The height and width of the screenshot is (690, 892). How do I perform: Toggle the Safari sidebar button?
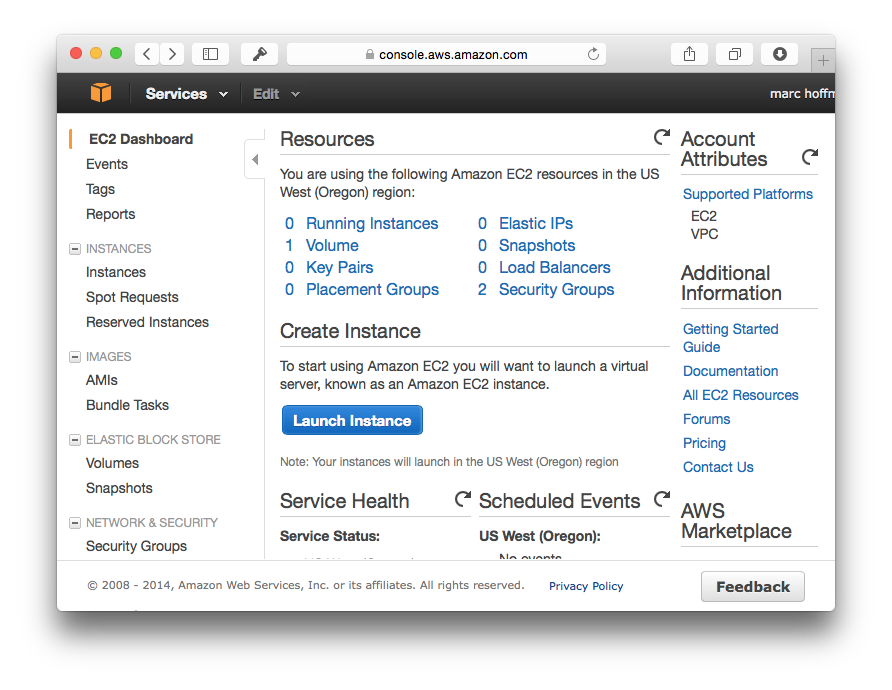[210, 54]
